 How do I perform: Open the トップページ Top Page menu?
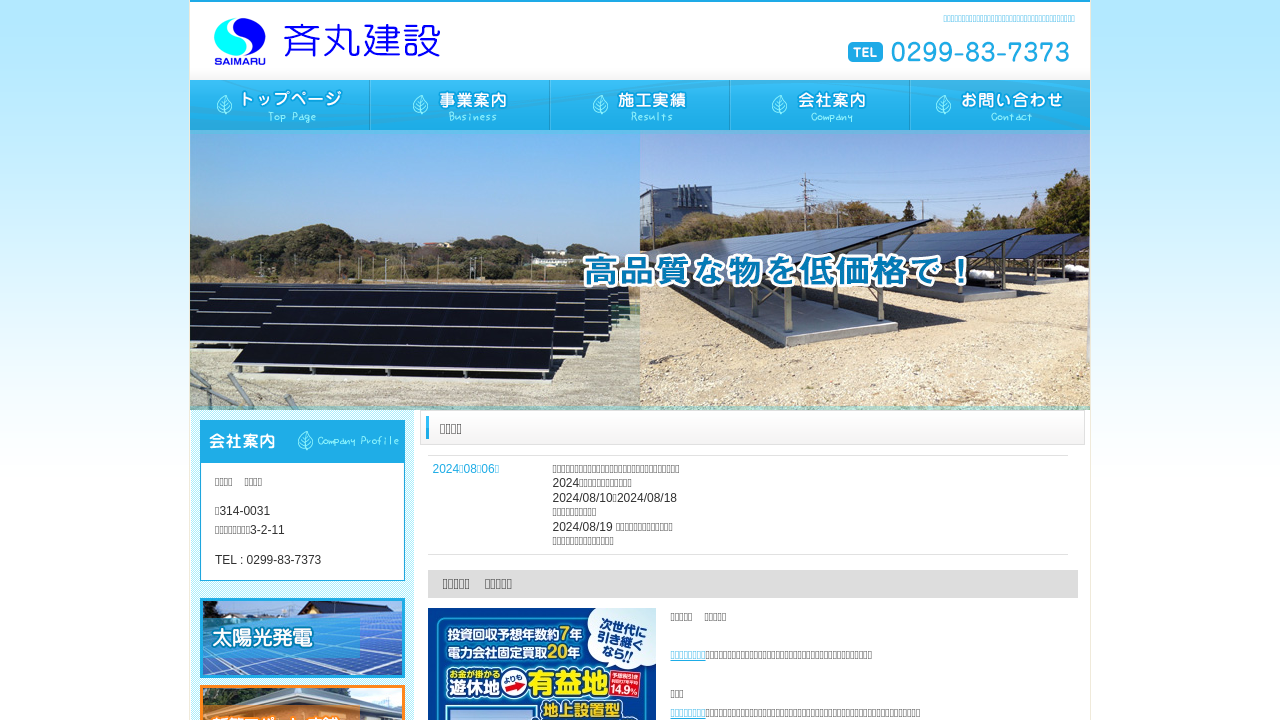click(x=280, y=105)
